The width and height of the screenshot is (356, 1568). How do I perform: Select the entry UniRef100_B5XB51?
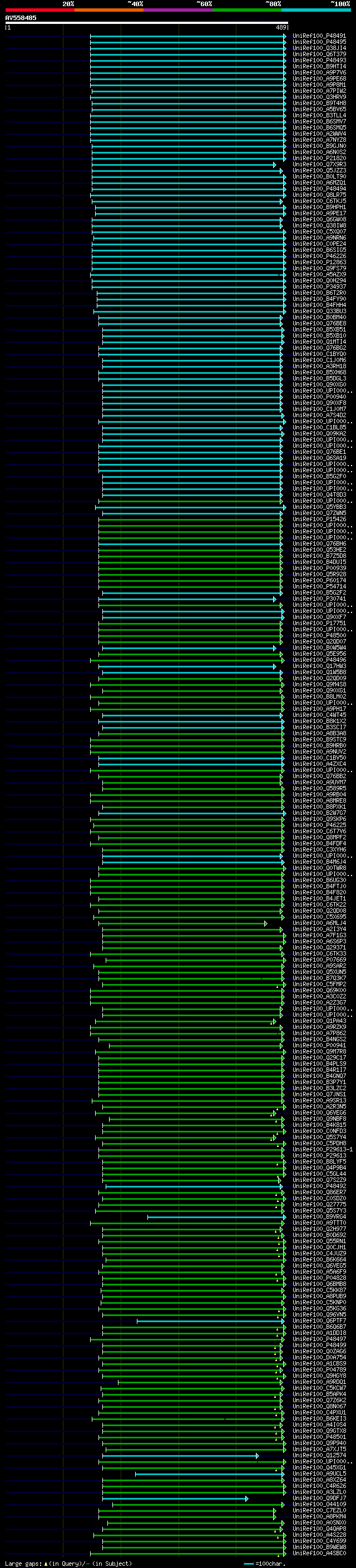[319, 329]
